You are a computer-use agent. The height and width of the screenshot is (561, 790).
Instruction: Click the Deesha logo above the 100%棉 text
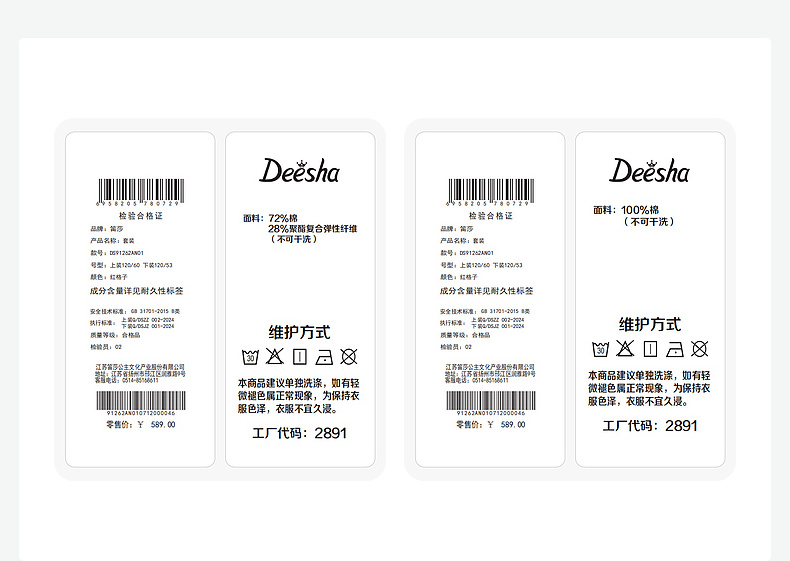pyautogui.click(x=649, y=170)
